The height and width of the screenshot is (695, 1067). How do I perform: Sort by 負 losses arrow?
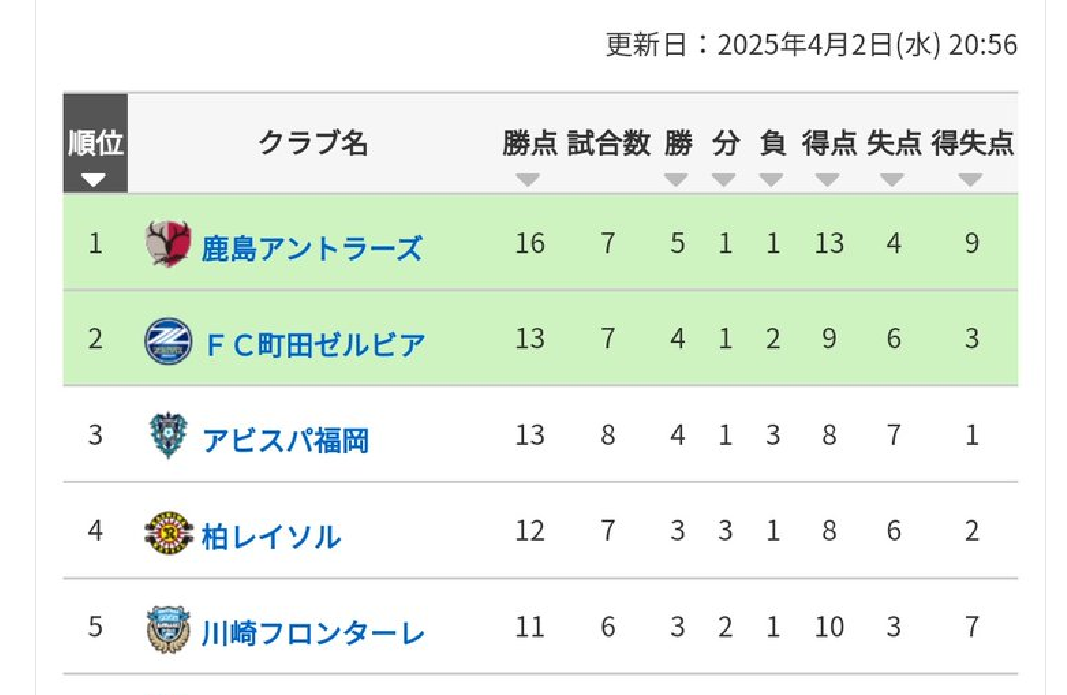(x=771, y=180)
